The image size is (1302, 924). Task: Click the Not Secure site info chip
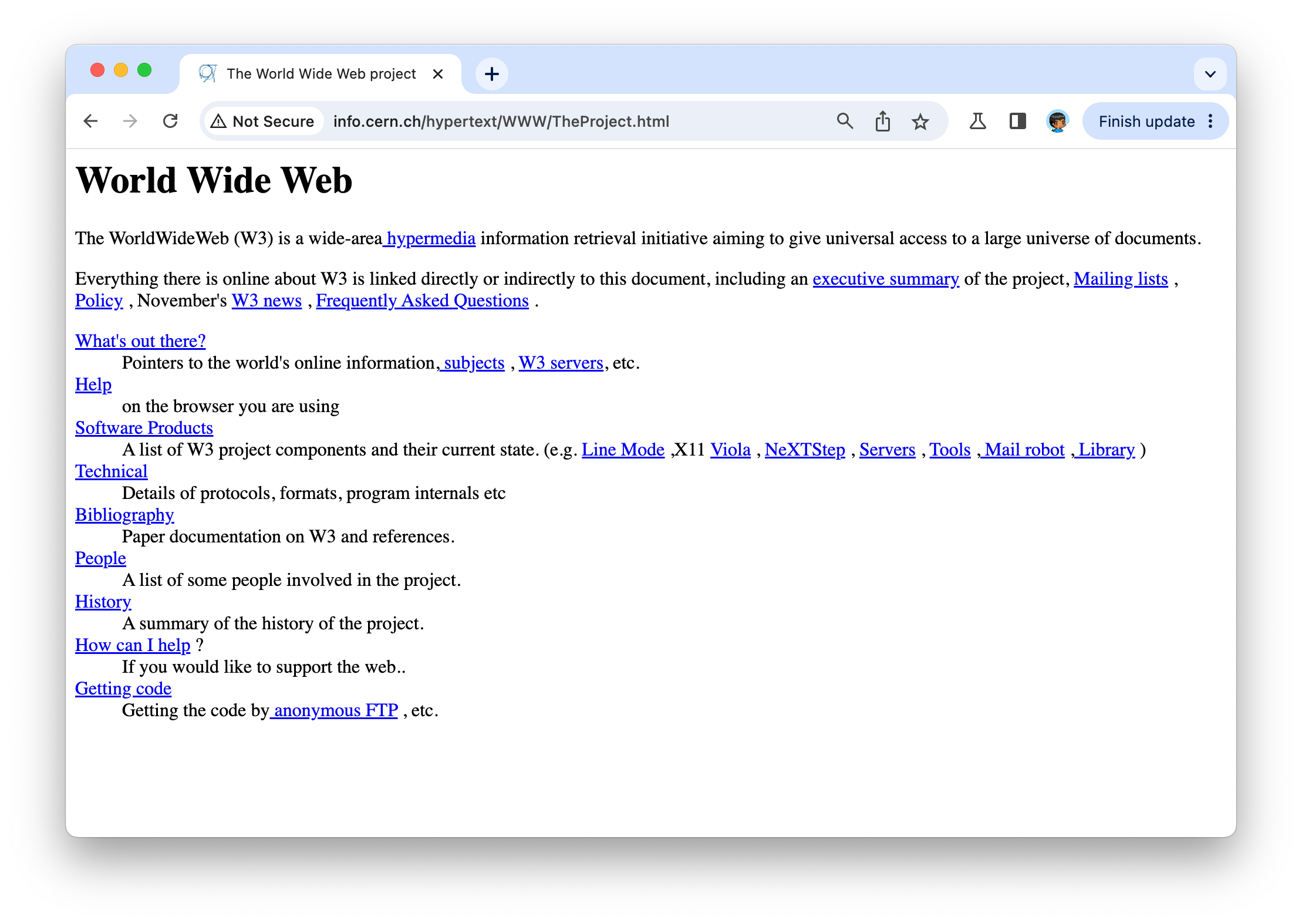pyautogui.click(x=263, y=122)
